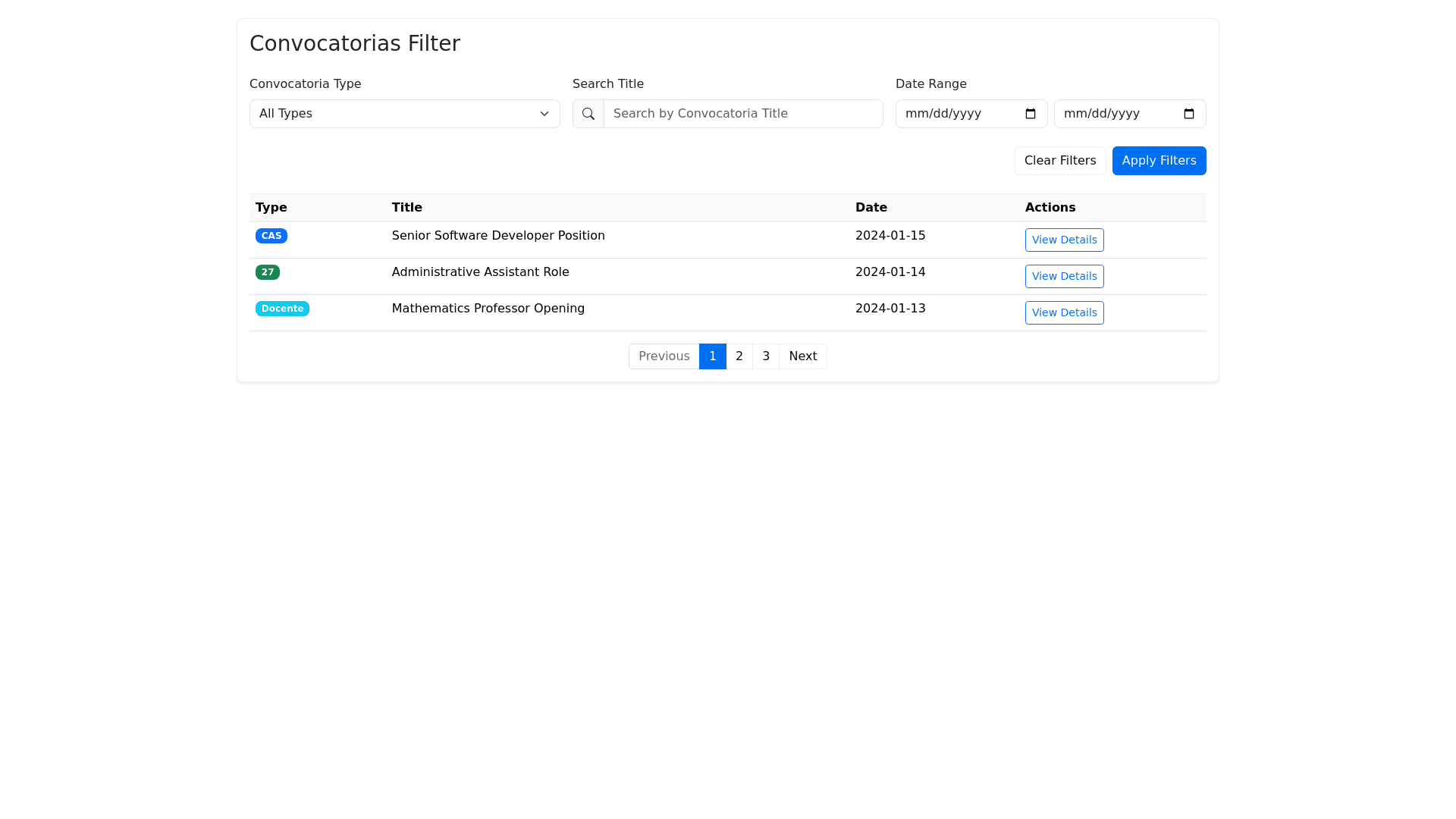Click the Previous pagination link
Image resolution: width=1456 pixels, height=819 pixels.
click(x=664, y=356)
